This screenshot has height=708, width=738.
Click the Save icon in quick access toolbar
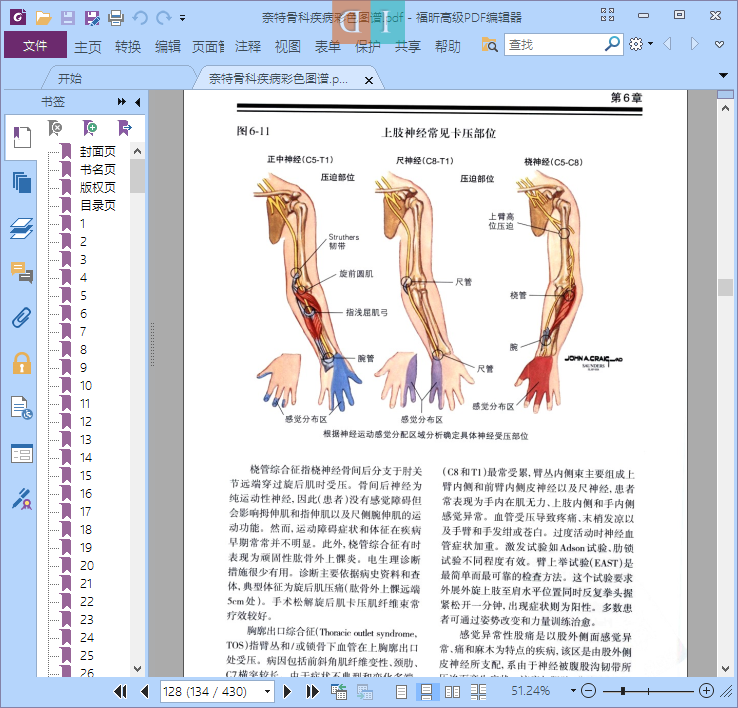point(68,18)
